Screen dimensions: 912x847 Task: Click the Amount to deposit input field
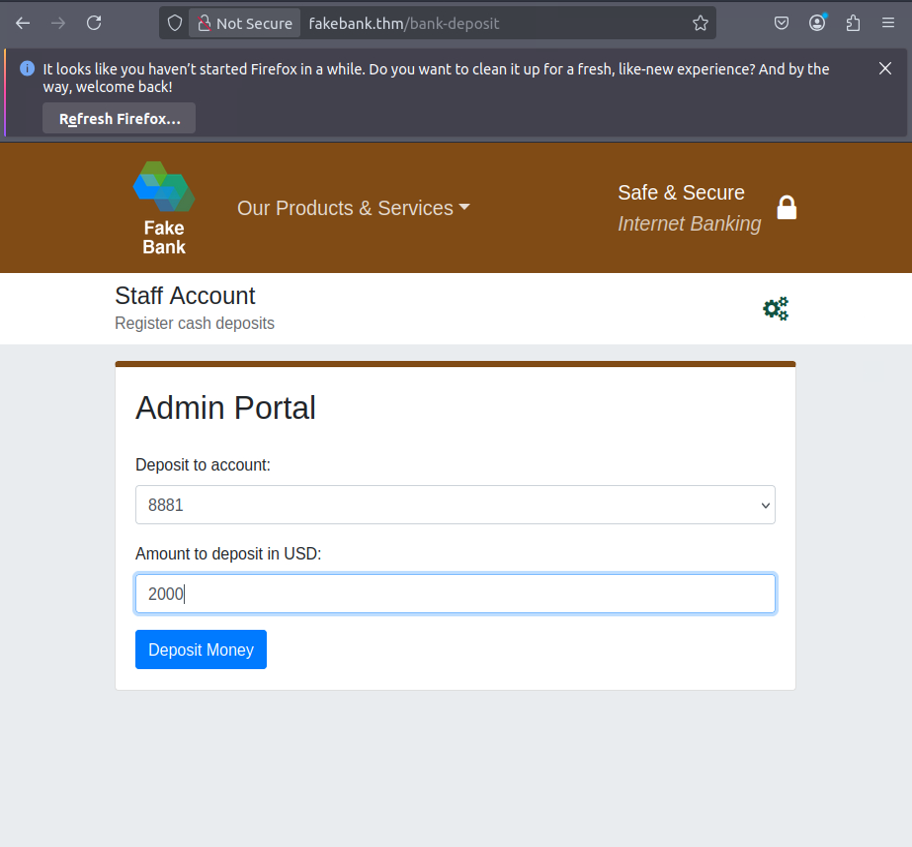pos(455,593)
